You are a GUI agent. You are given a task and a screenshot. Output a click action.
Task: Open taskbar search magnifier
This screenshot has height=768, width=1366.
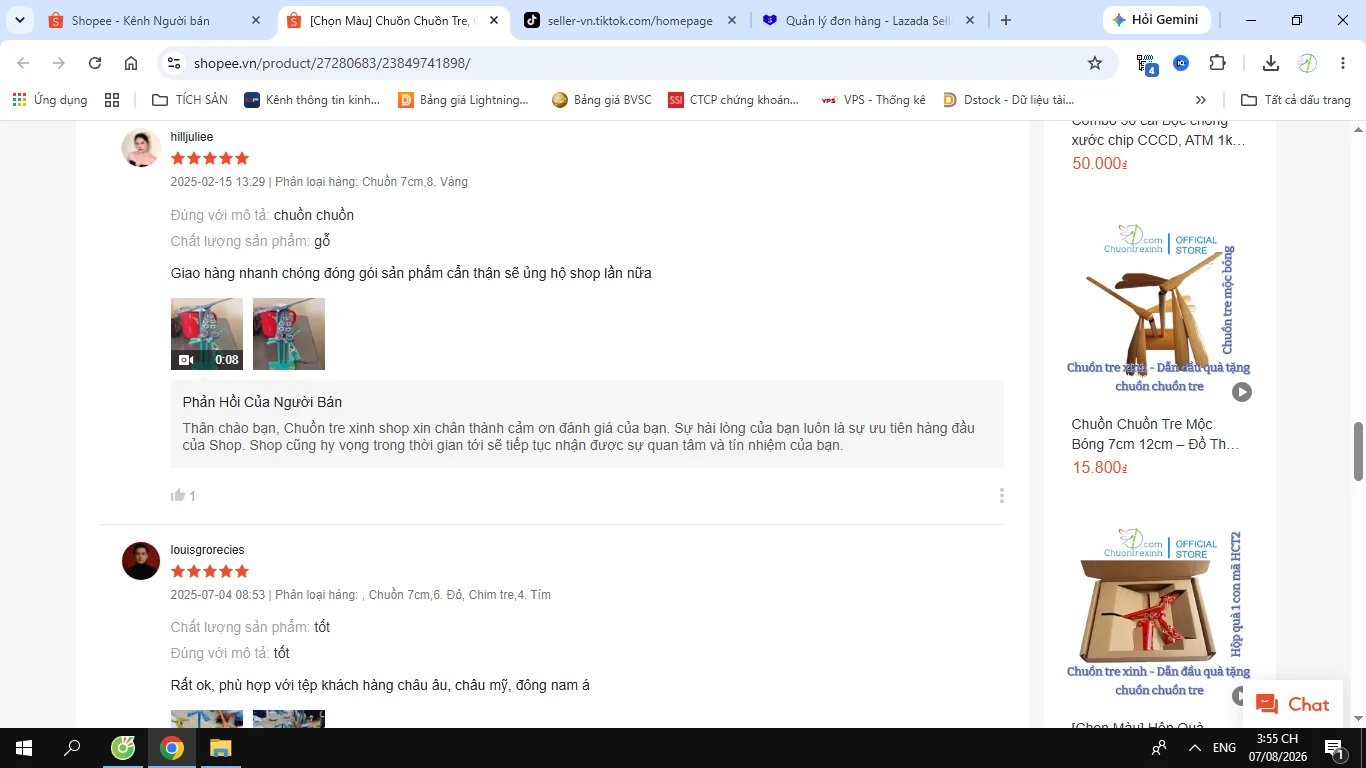click(x=72, y=748)
